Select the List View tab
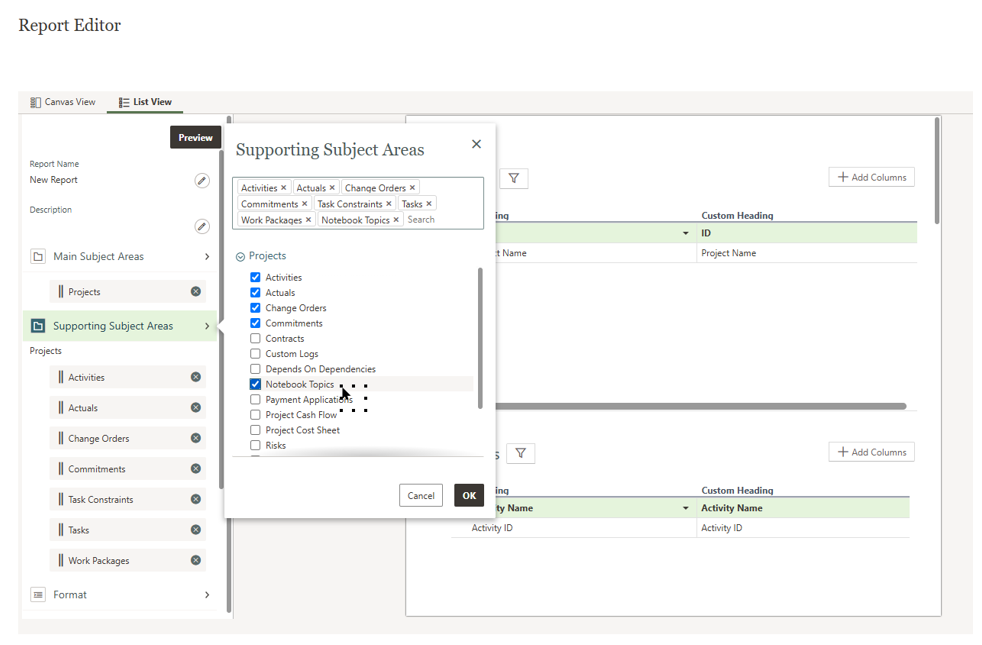 [x=145, y=102]
